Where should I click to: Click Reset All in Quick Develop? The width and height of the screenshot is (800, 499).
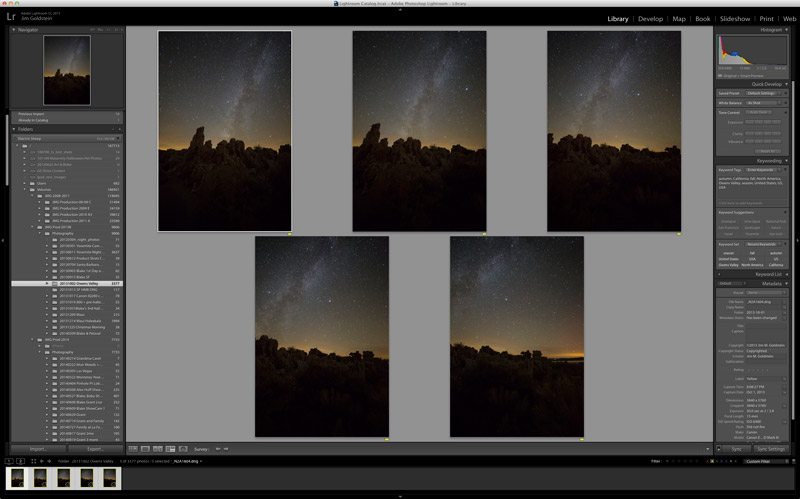[767, 151]
